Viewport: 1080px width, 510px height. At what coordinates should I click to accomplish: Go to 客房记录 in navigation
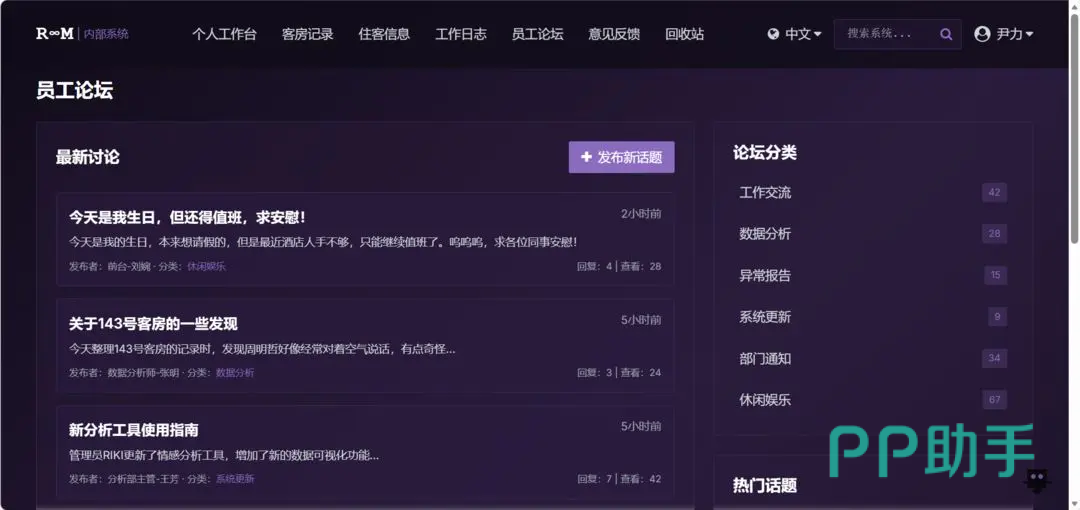(x=307, y=34)
